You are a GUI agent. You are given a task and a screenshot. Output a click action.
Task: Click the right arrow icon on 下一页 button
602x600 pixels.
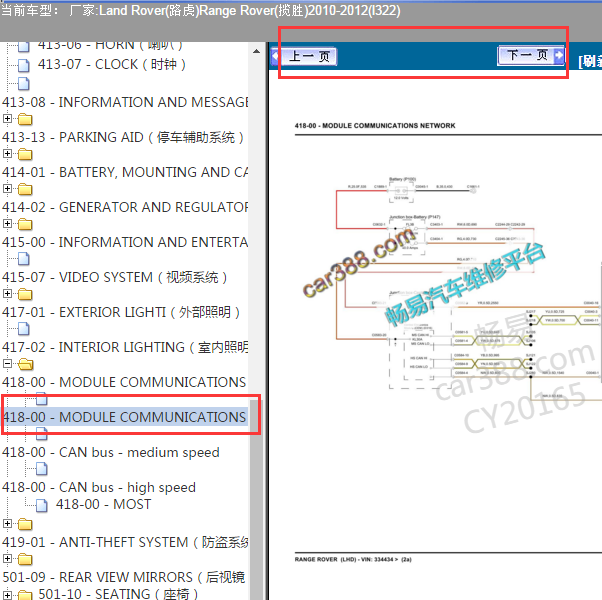[x=559, y=55]
